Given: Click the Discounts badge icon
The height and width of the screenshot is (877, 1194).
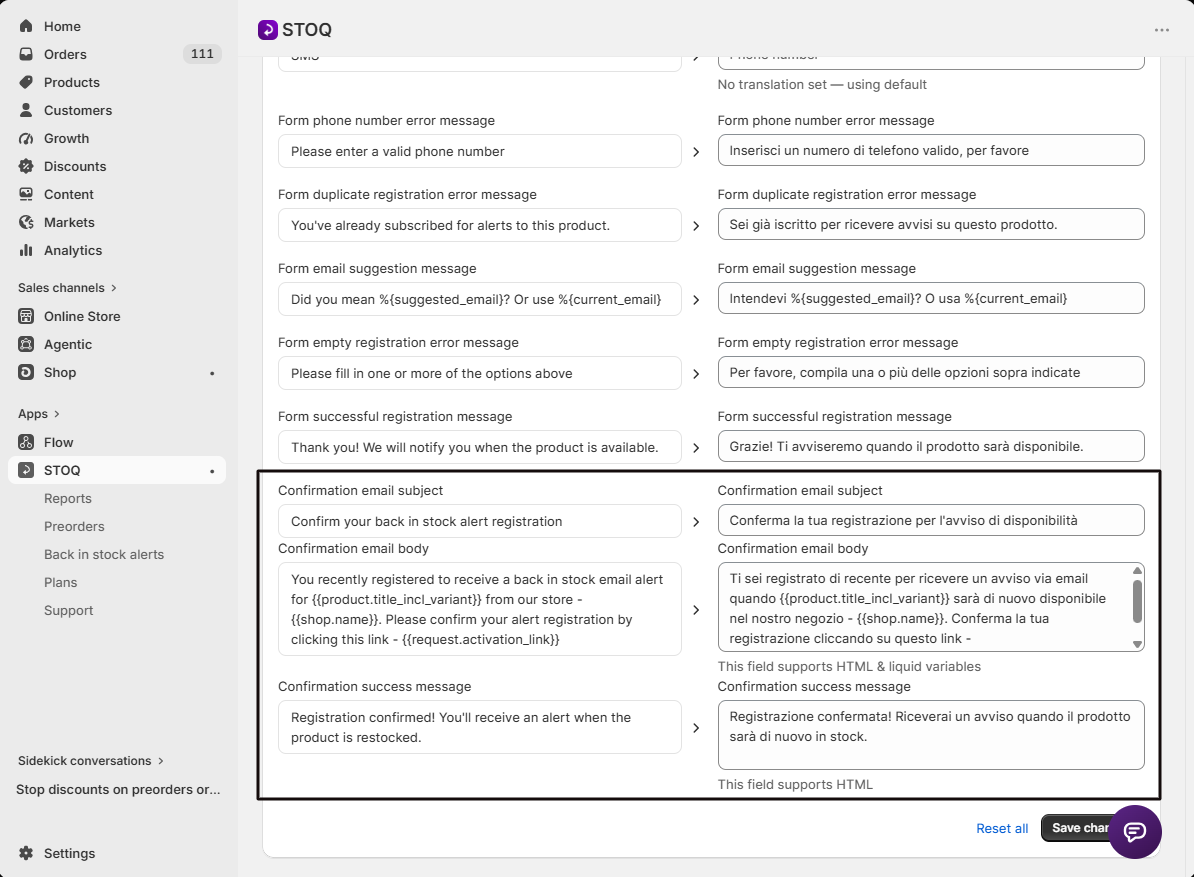Looking at the screenshot, I should [26, 166].
